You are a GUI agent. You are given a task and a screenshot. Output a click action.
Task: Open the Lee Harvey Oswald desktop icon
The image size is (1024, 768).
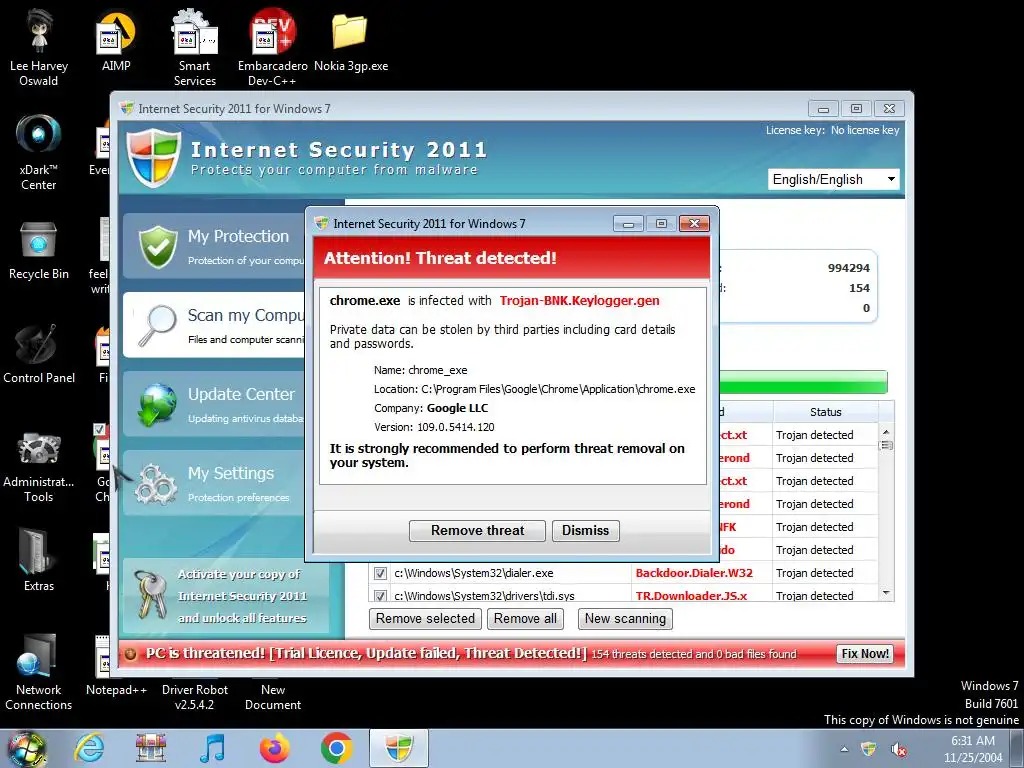coord(39,47)
